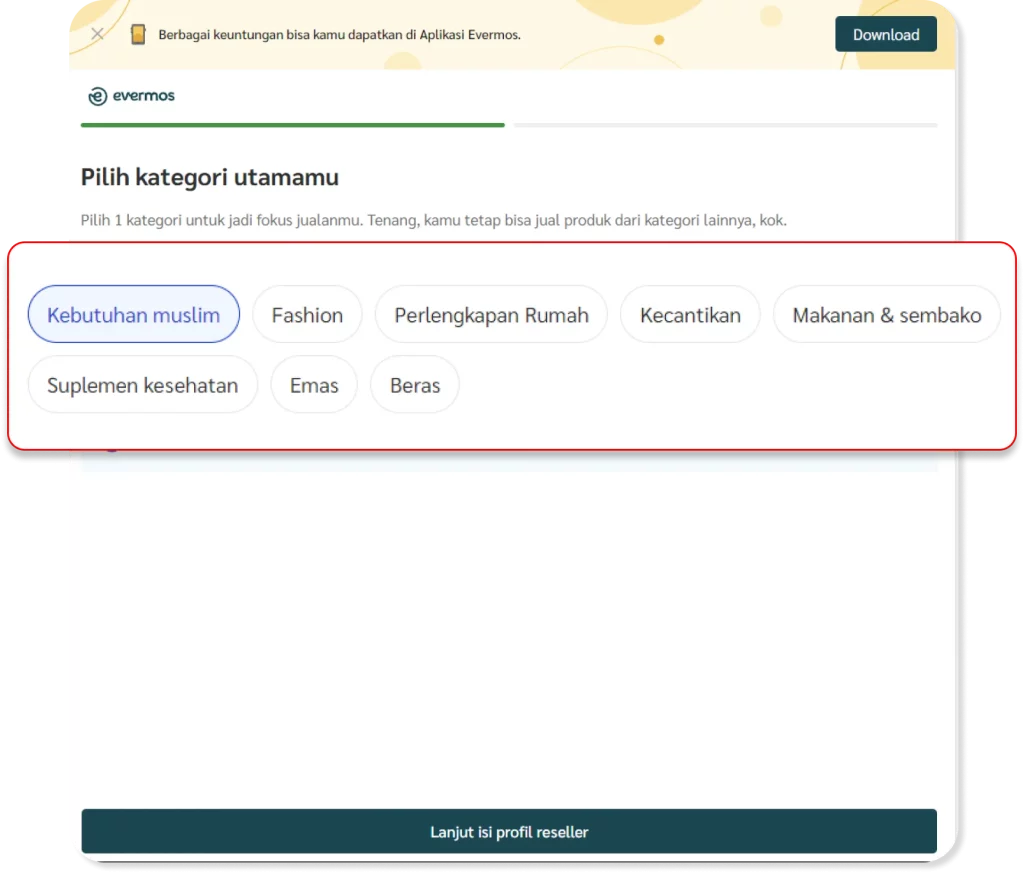Click the category instruction description text
1024x873 pixels.
(x=433, y=220)
